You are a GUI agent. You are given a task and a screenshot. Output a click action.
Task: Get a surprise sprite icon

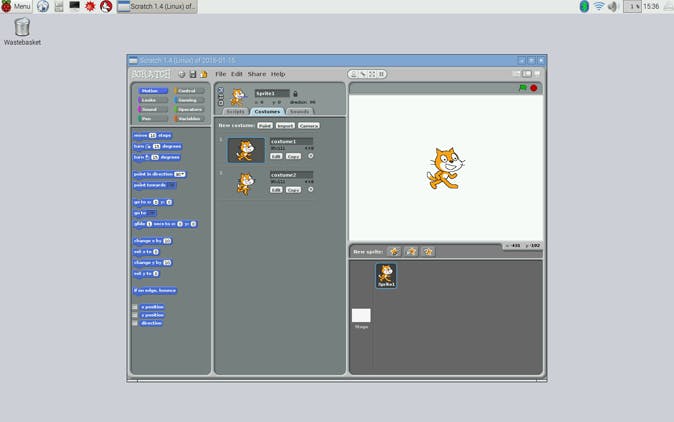[x=428, y=251]
